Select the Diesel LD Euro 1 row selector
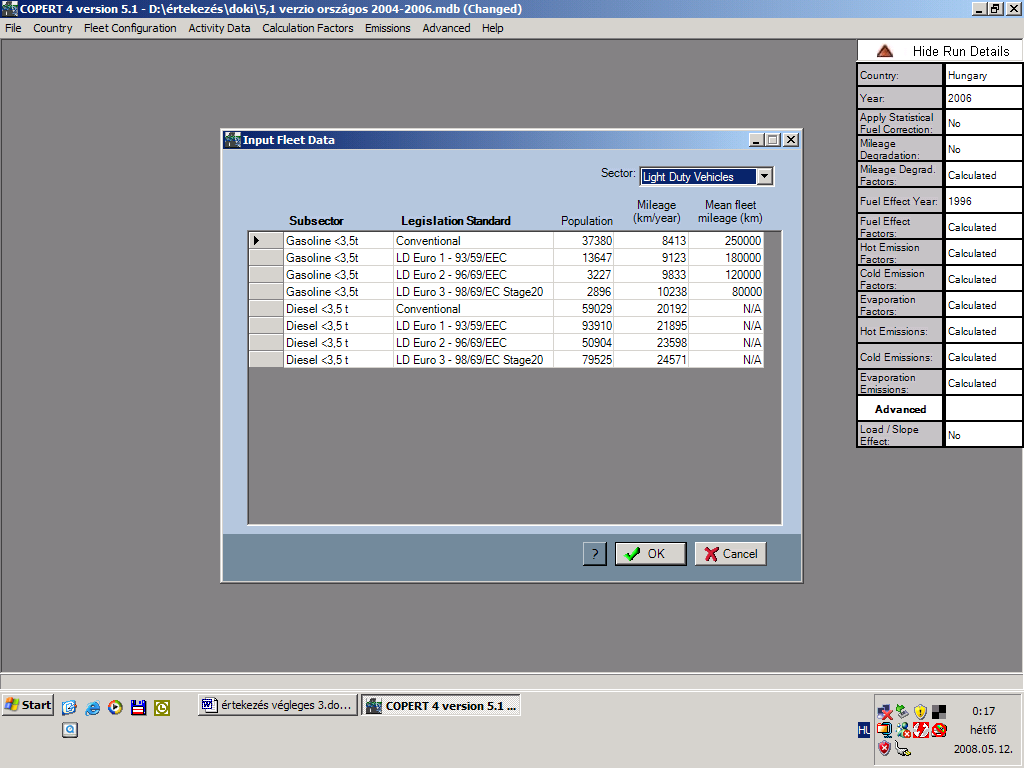This screenshot has height=768, width=1024. [x=266, y=325]
